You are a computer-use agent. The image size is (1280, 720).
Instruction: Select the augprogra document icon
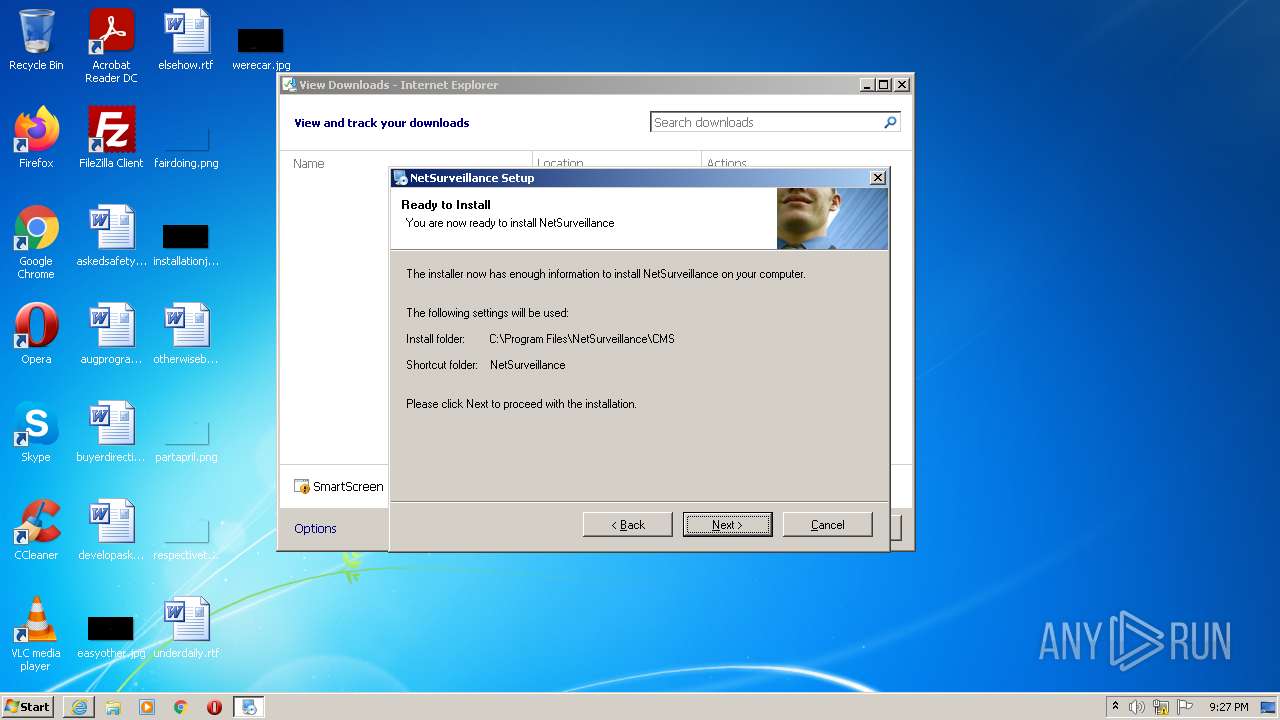point(111,334)
